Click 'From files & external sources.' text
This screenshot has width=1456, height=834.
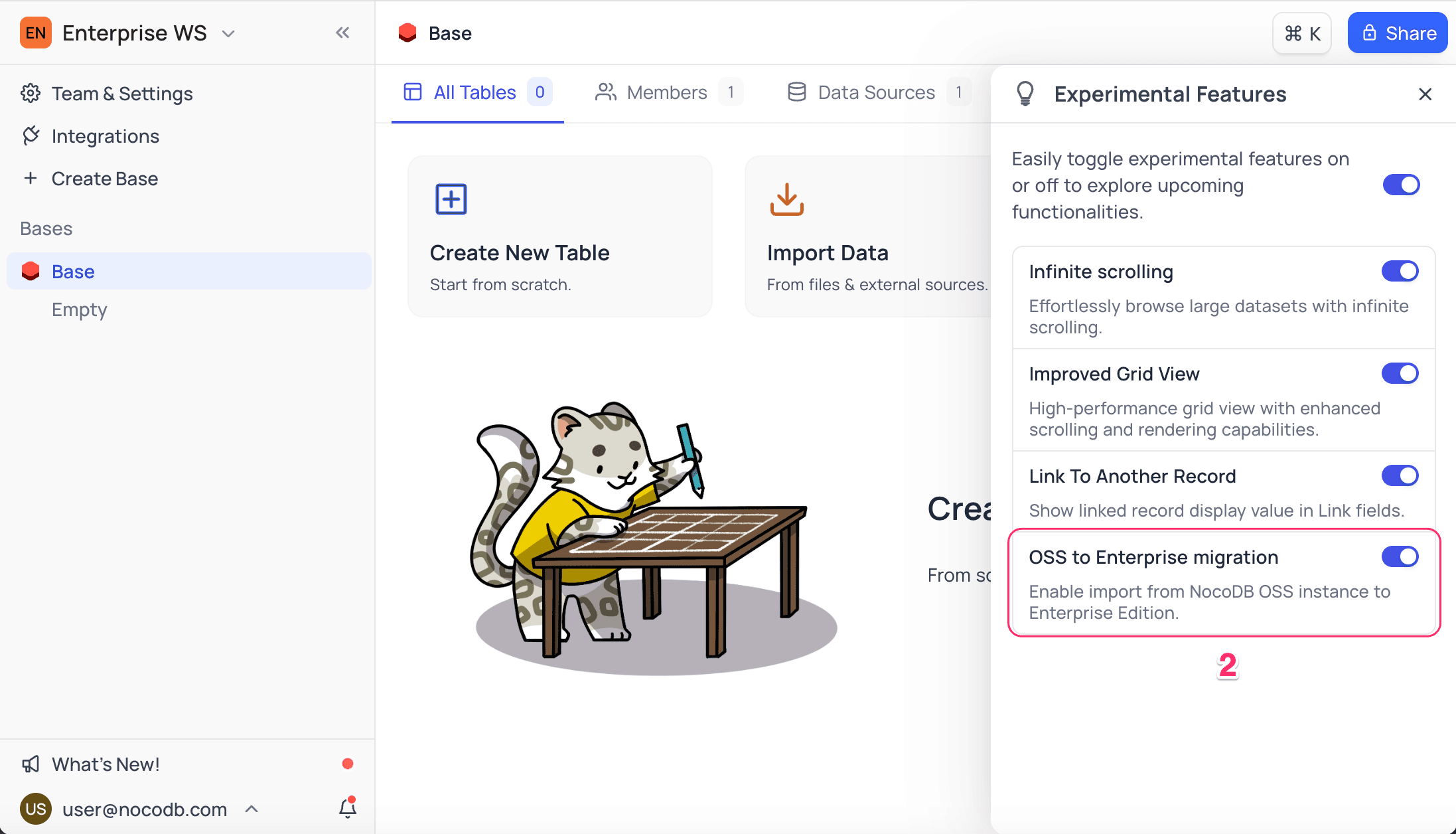[x=877, y=285]
